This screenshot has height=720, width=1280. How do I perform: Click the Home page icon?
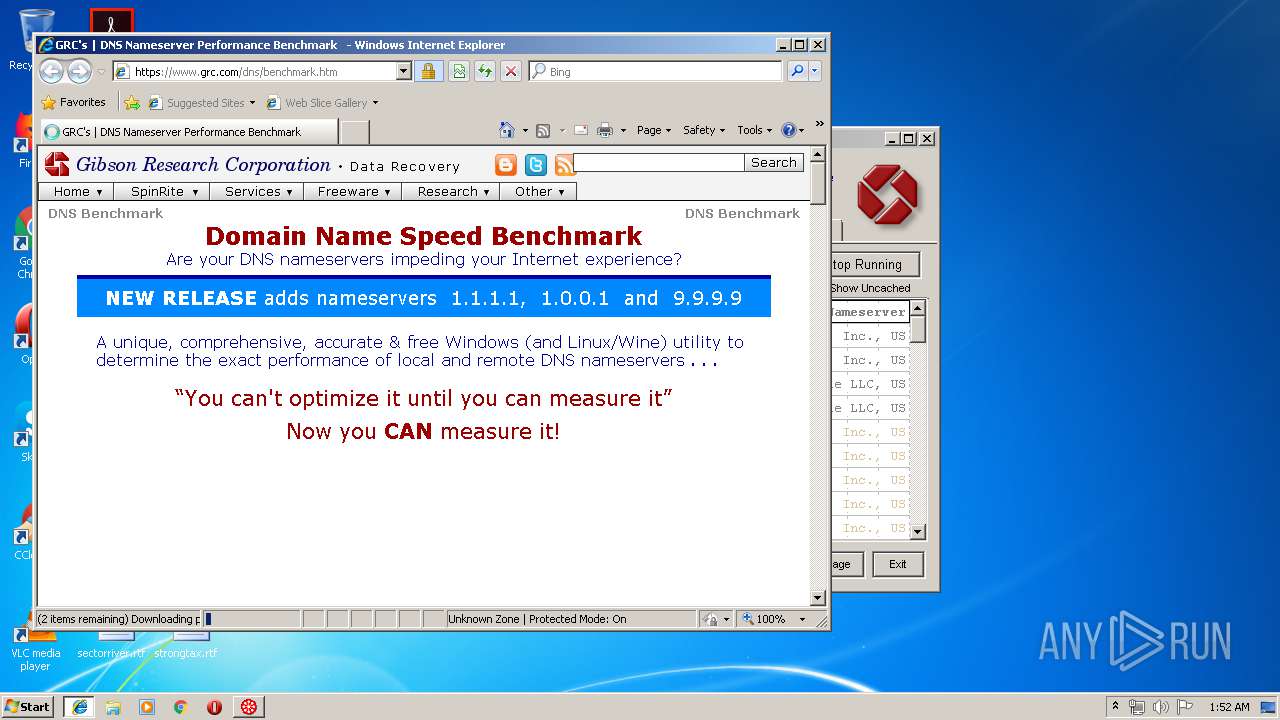[x=506, y=130]
